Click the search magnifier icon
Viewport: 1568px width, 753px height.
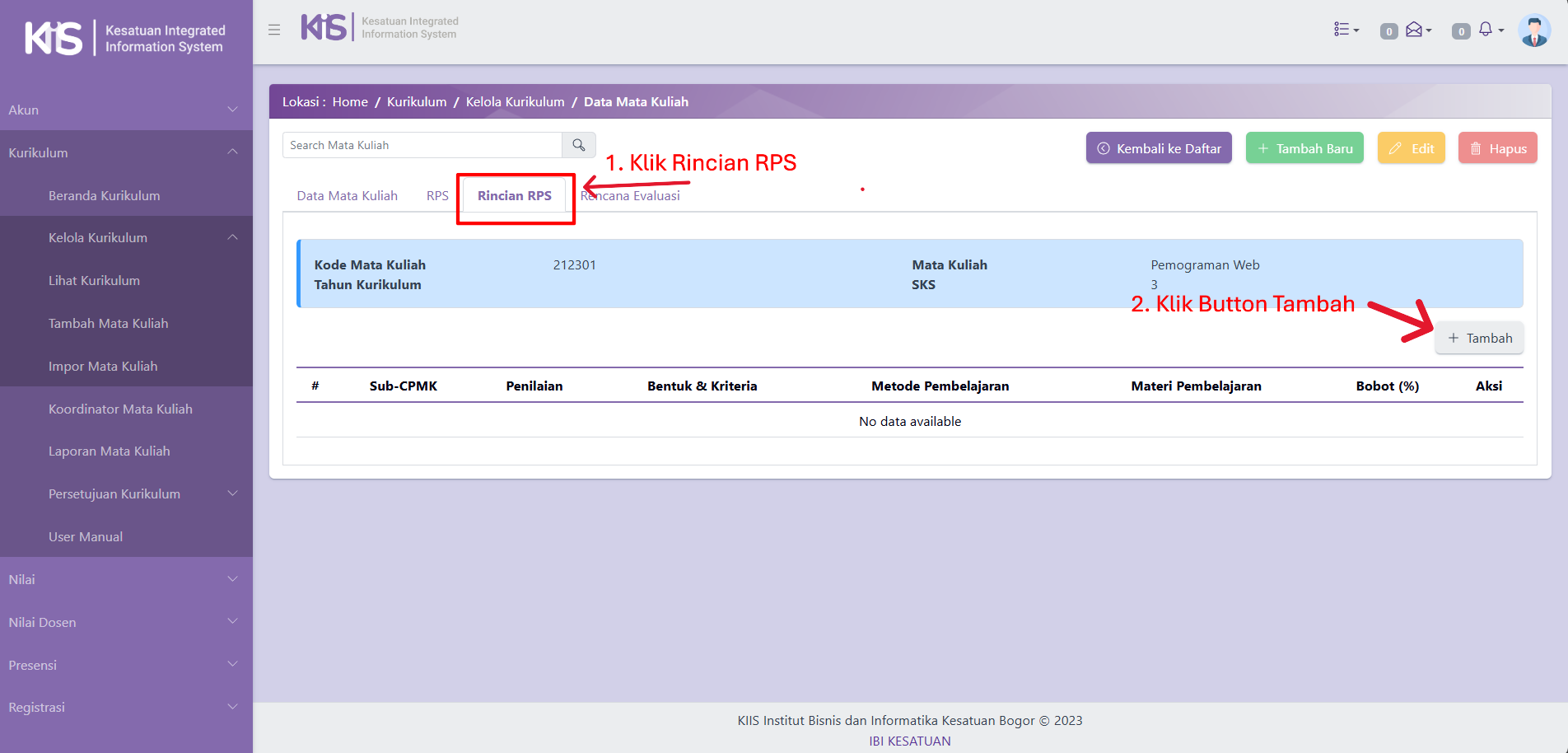tap(579, 145)
